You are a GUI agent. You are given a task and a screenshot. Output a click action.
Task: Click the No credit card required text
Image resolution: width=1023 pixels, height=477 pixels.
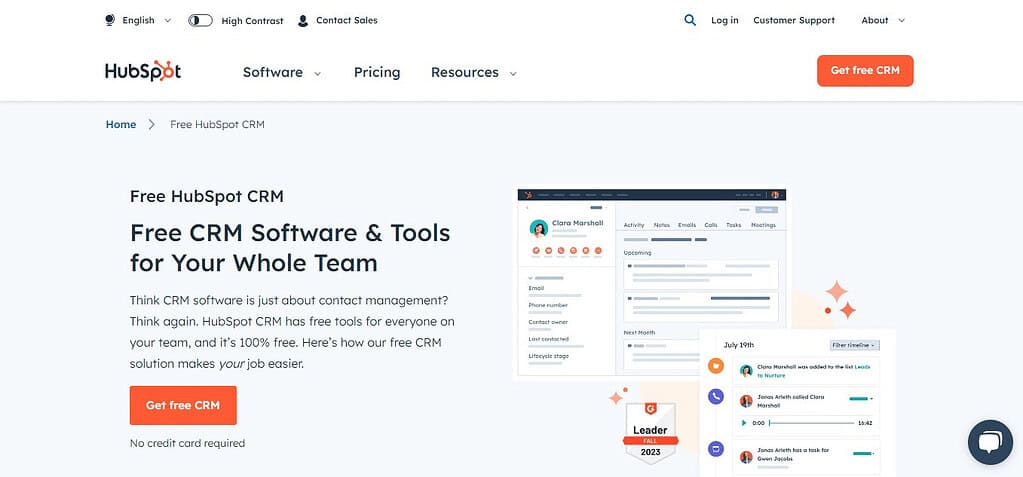pos(187,443)
